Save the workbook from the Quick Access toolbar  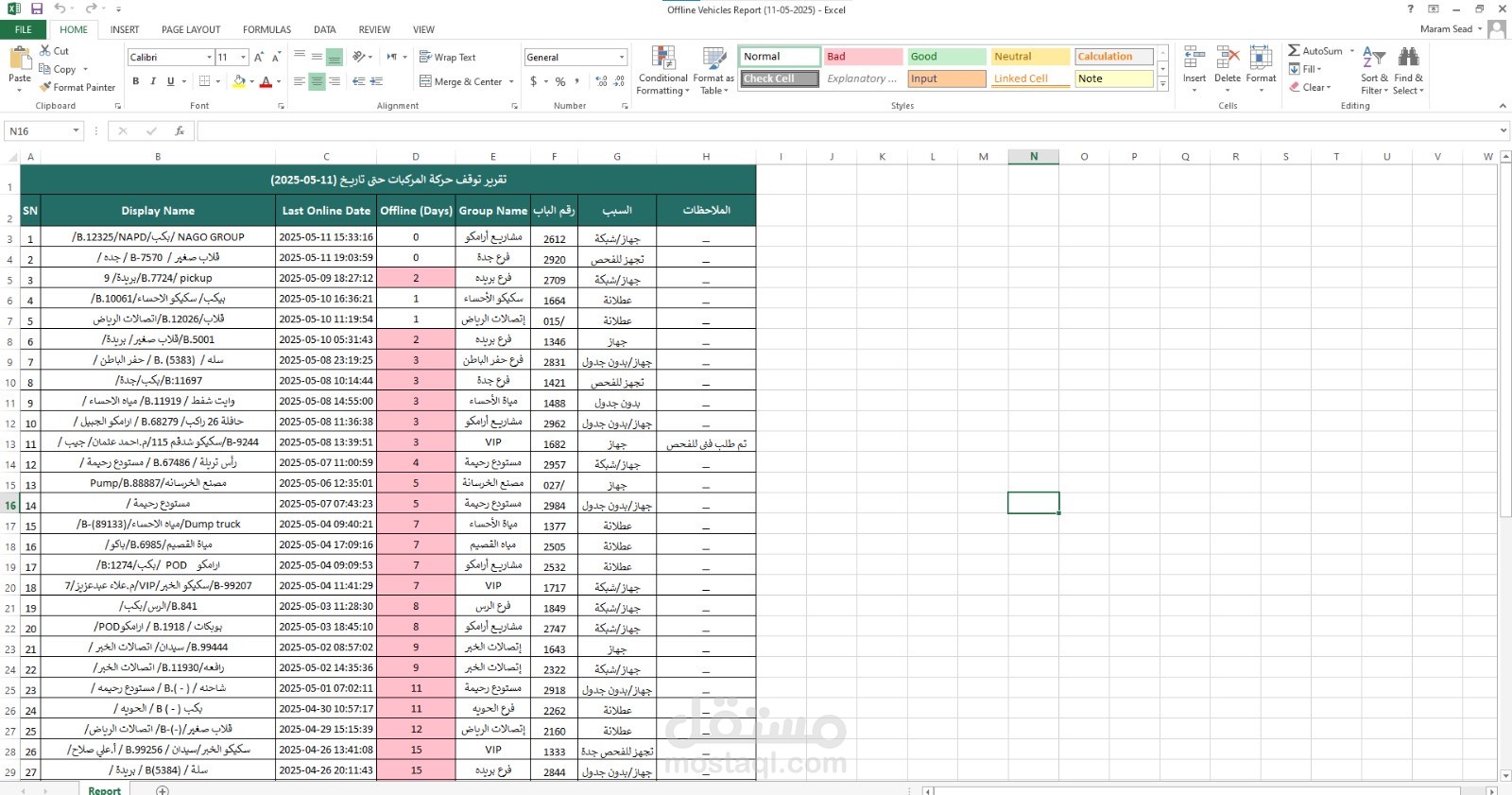click(x=37, y=9)
